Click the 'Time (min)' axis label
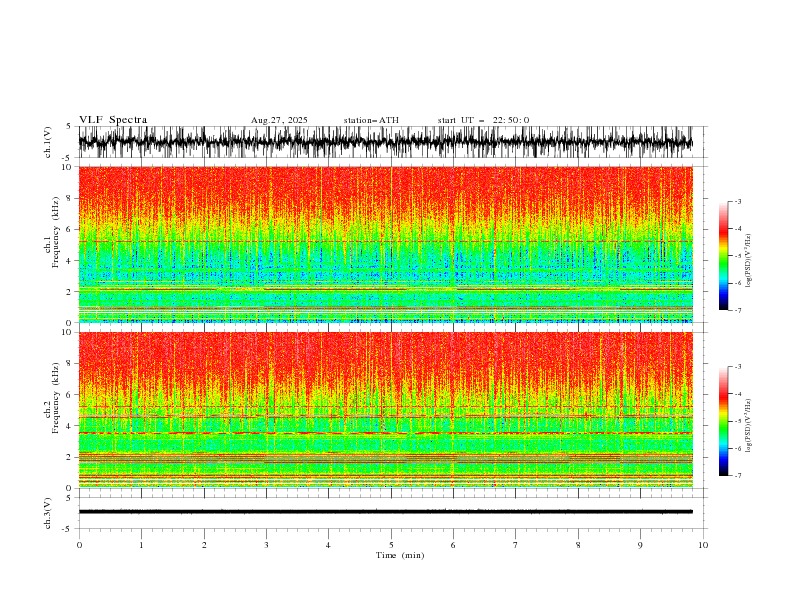The width and height of the screenshot is (792, 612). (400, 555)
